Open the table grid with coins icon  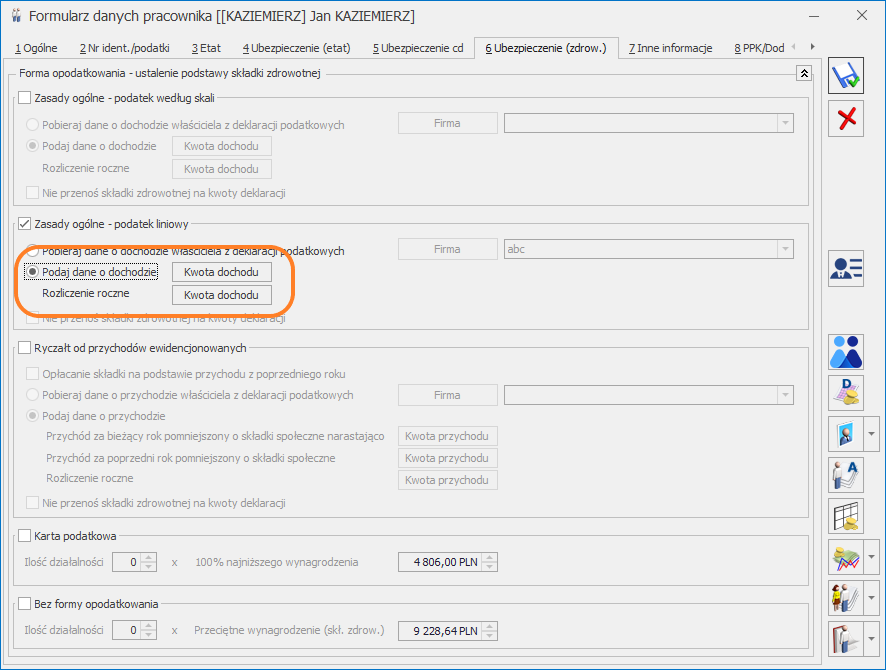(x=846, y=516)
